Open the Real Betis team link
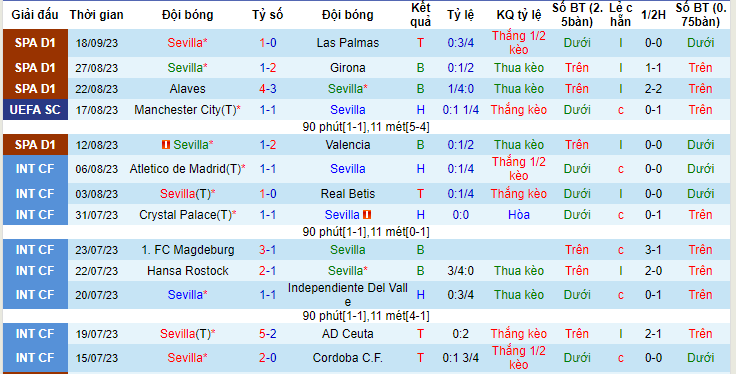736x374 pixels. pos(348,194)
